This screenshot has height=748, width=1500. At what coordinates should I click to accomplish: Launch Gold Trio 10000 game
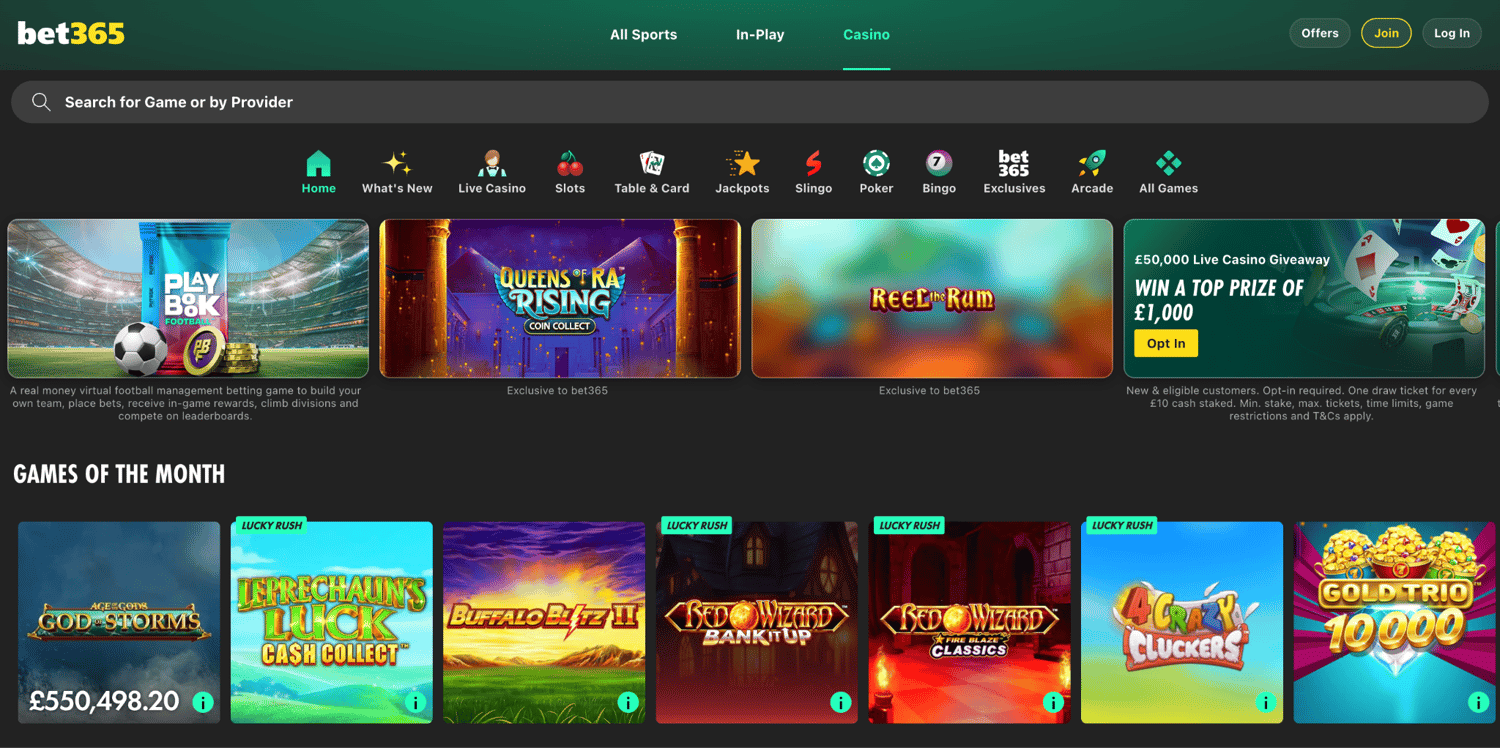coord(1394,622)
